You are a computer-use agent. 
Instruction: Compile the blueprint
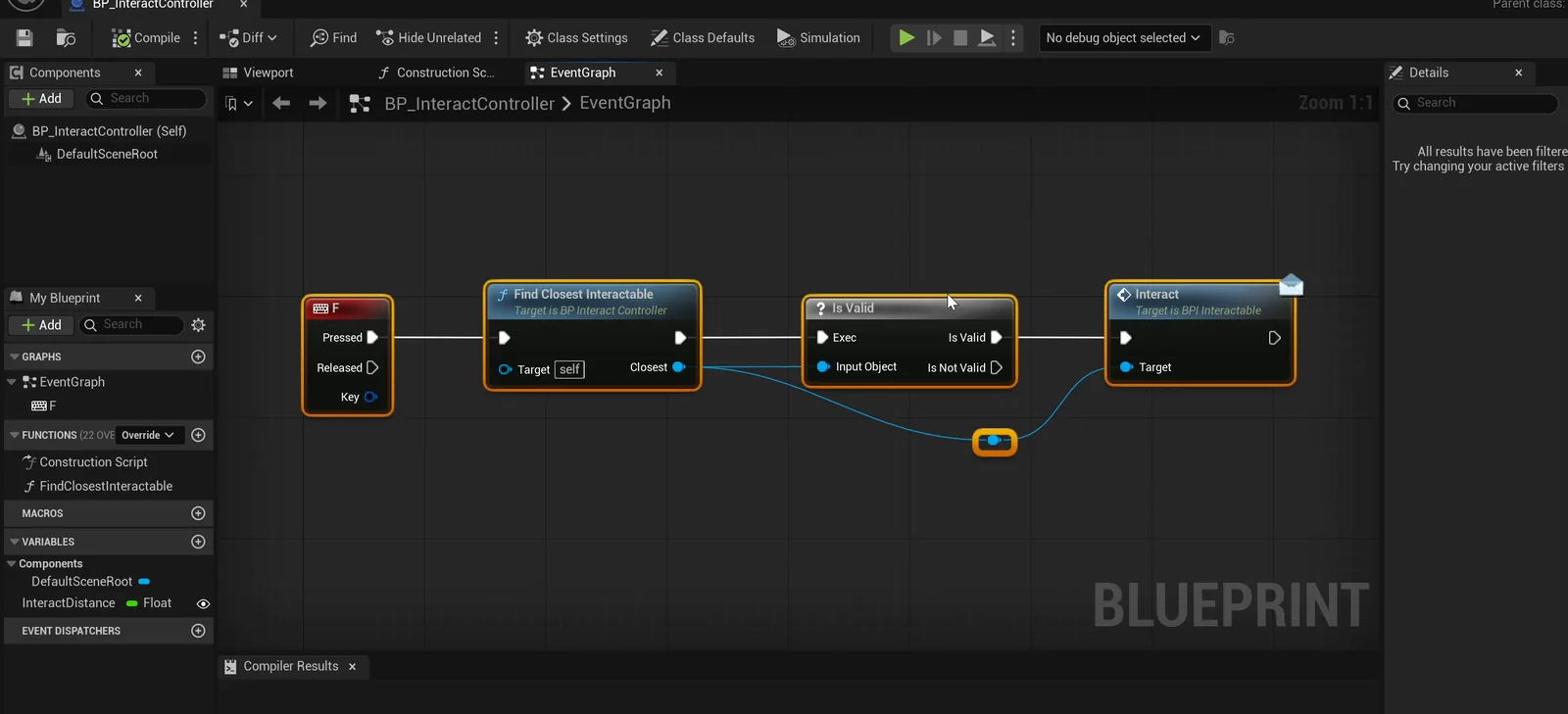tap(146, 38)
